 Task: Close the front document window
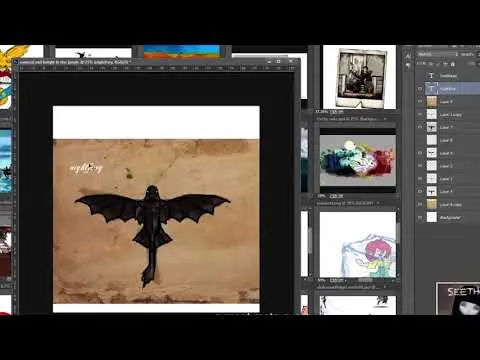[291, 62]
